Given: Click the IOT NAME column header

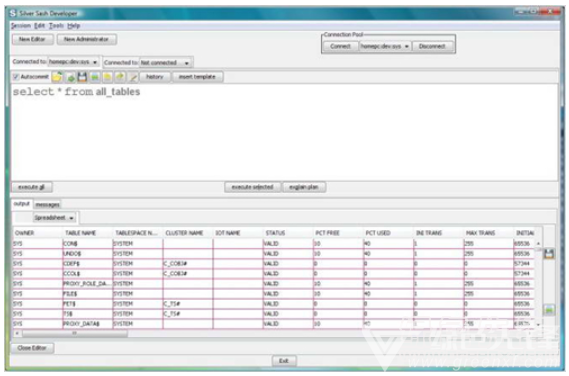Looking at the screenshot, I should point(238,233).
